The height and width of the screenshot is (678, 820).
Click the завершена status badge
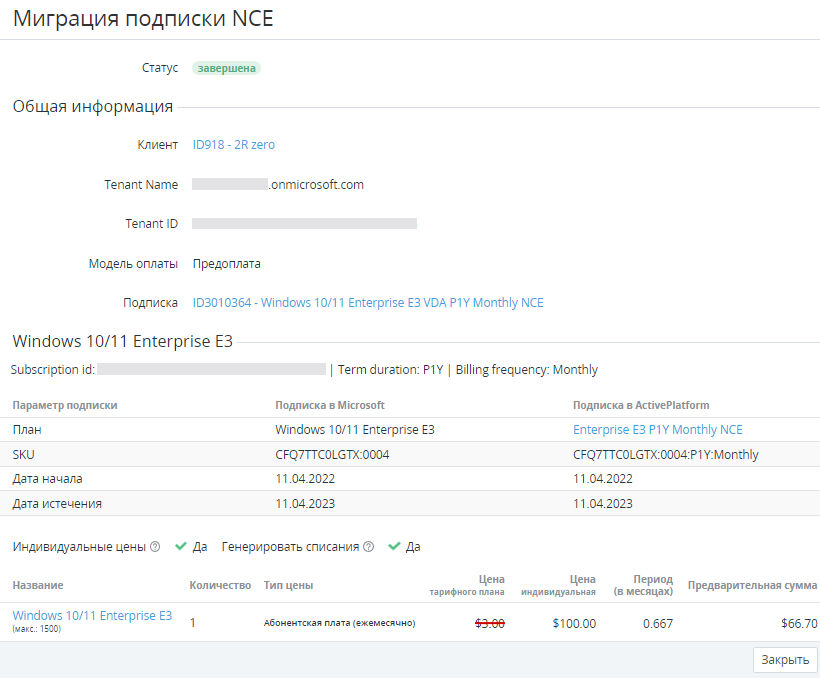tap(226, 68)
